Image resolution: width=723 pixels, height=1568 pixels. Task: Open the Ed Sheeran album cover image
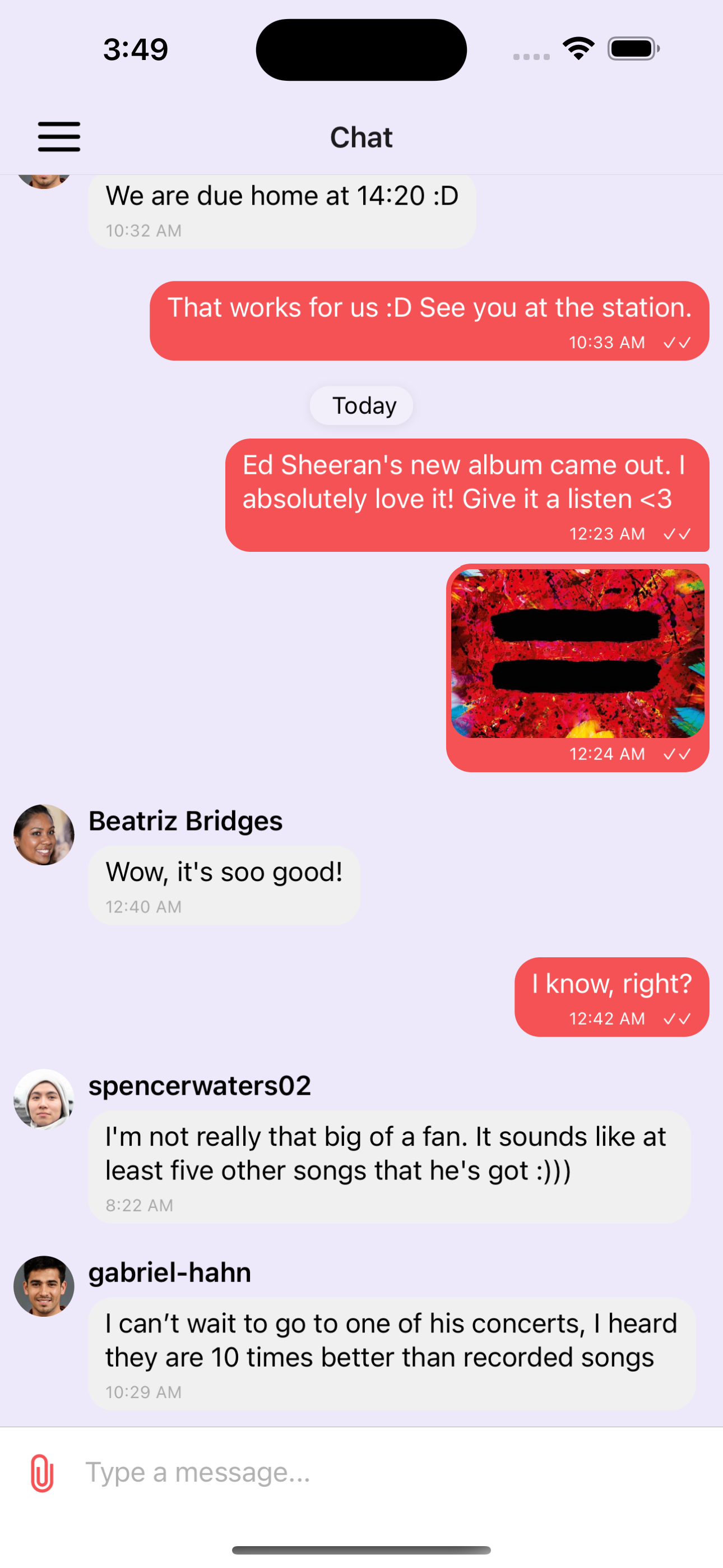pos(577,653)
